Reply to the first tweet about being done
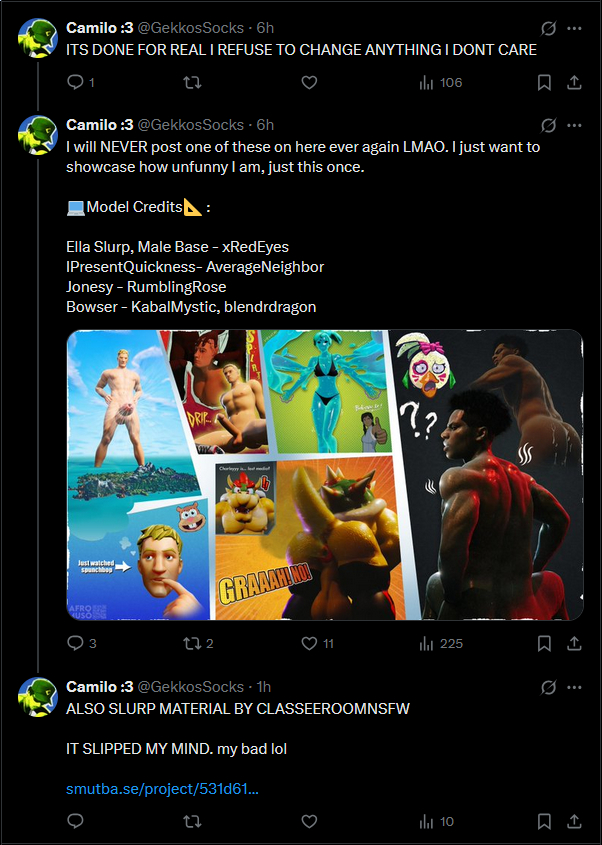Image resolution: width=602 pixels, height=845 pixels. [x=80, y=82]
